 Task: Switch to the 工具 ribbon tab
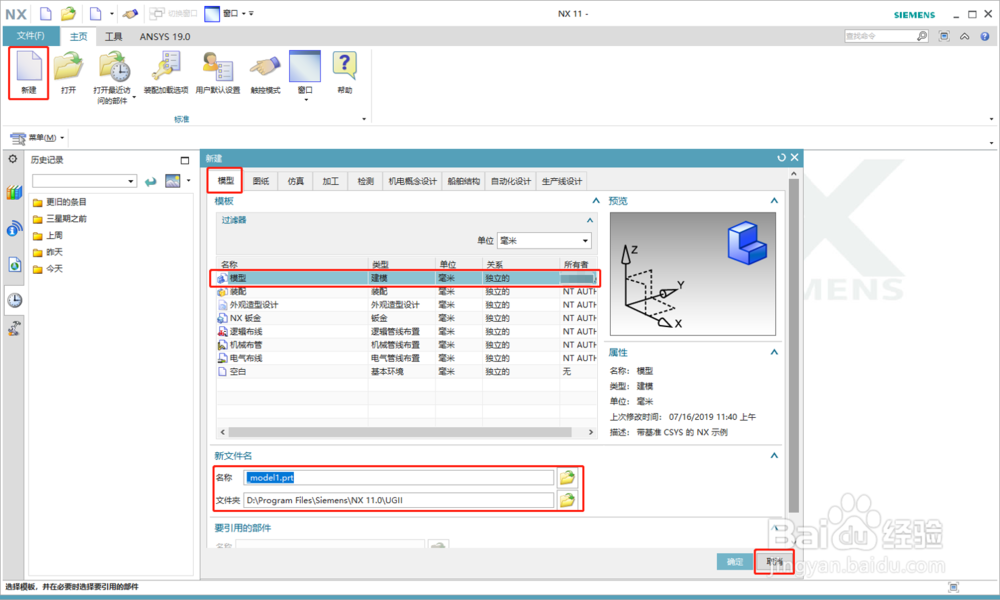click(114, 36)
